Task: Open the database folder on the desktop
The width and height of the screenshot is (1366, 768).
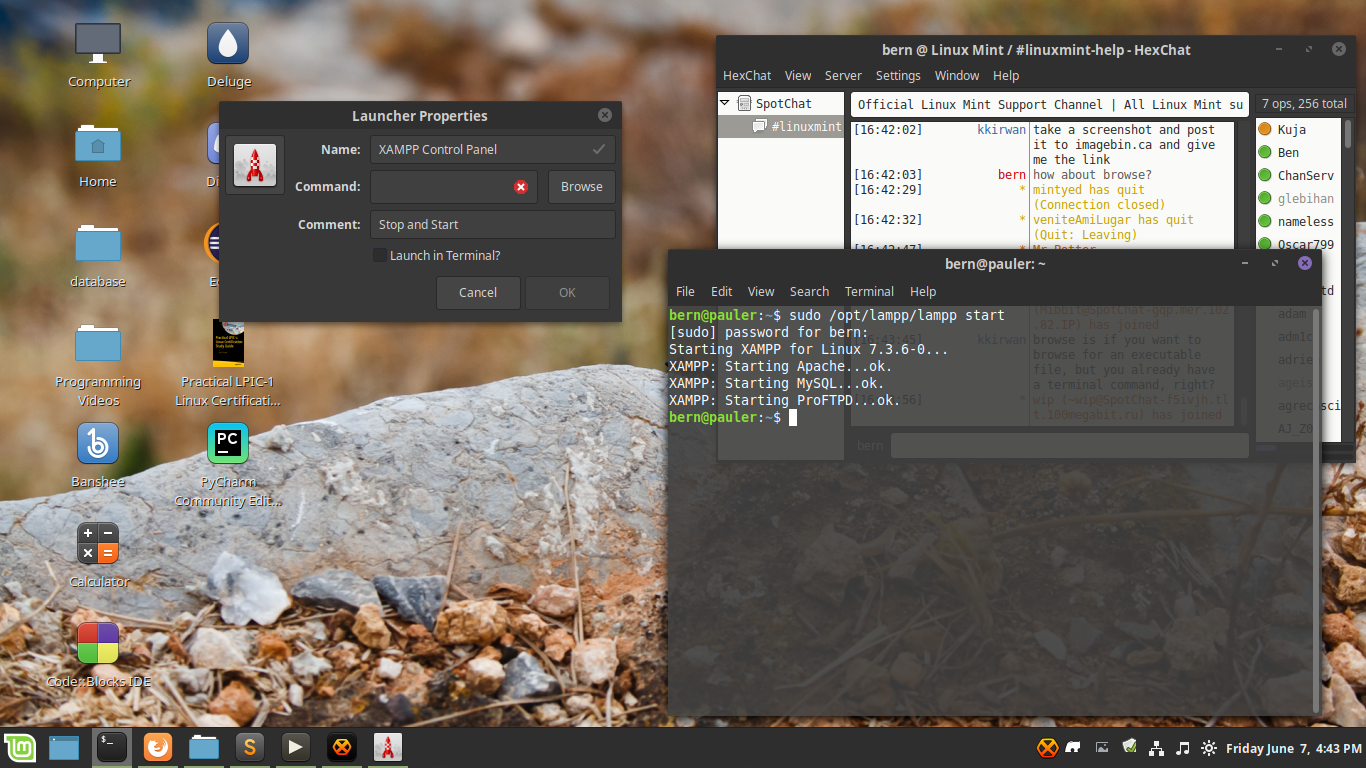Action: pos(98,256)
